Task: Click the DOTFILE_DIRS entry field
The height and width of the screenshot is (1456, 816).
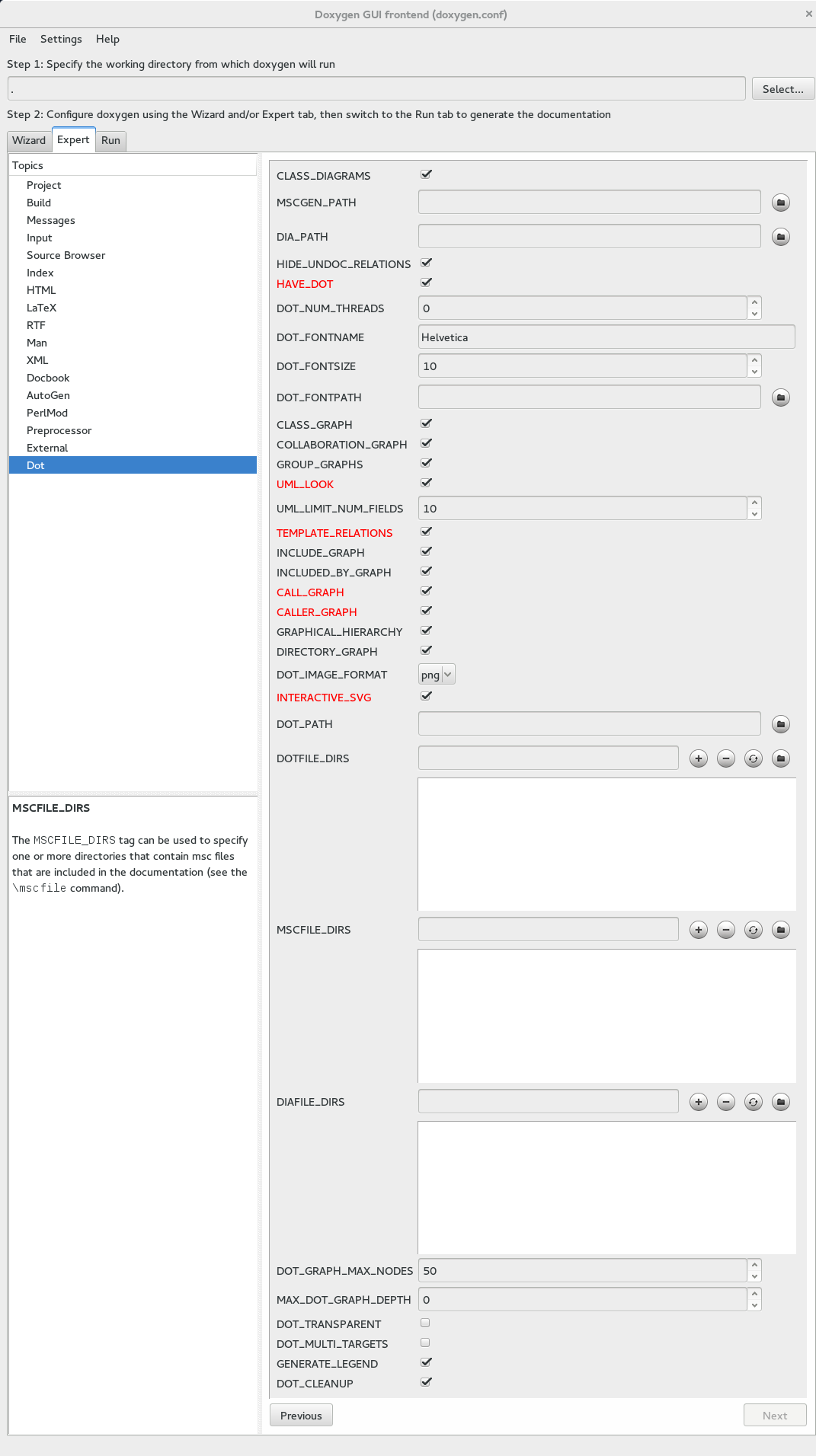Action: click(x=549, y=758)
